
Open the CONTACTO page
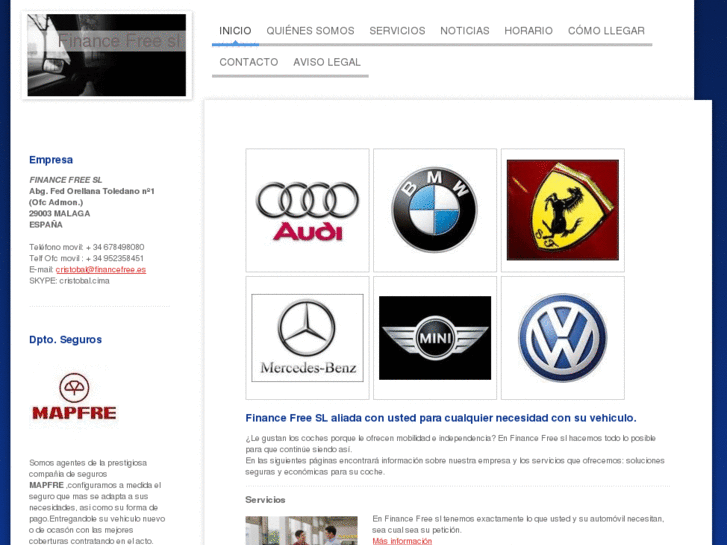pos(249,62)
